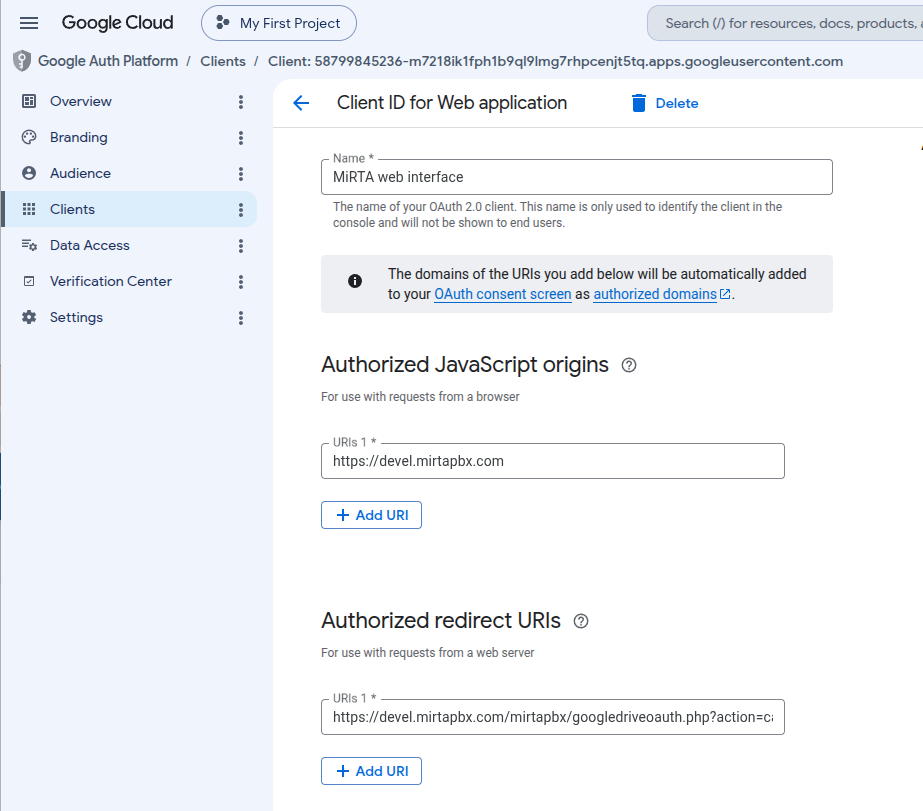This screenshot has width=923, height=811.
Task: Click the back arrow beside Client ID title
Action: [x=301, y=103]
